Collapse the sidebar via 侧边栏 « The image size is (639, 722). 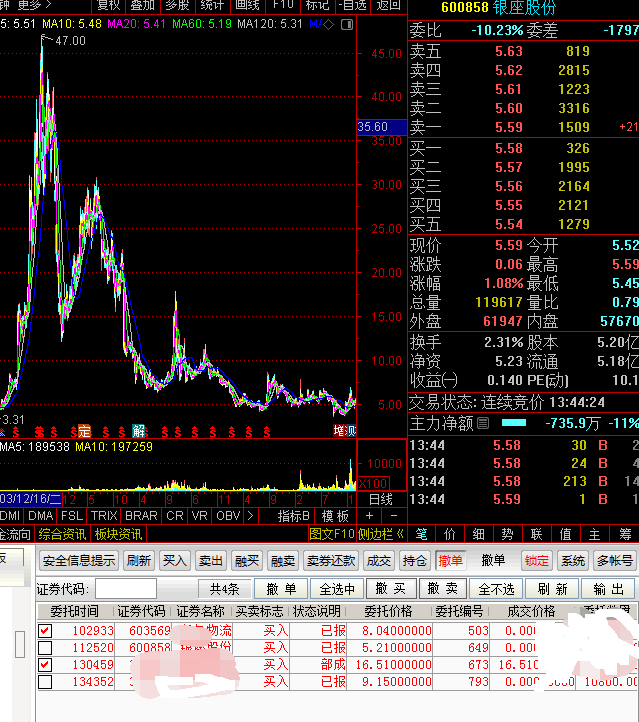pos(381,534)
